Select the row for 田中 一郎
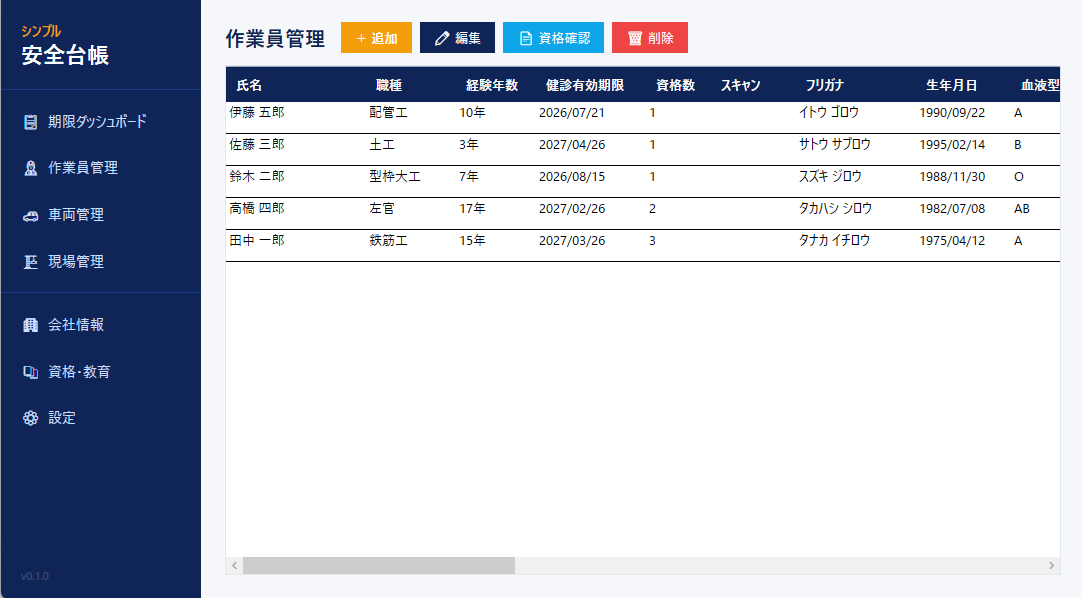 [x=642, y=246]
